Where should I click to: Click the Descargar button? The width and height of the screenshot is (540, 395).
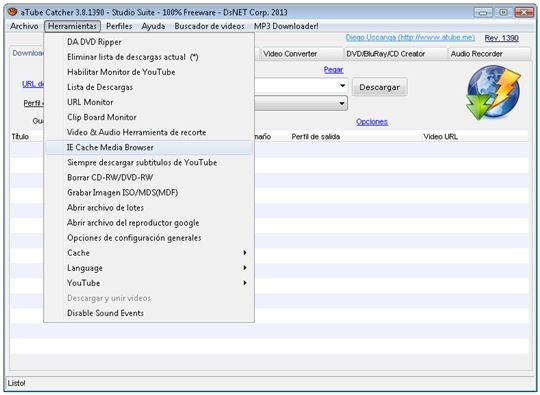tap(380, 87)
